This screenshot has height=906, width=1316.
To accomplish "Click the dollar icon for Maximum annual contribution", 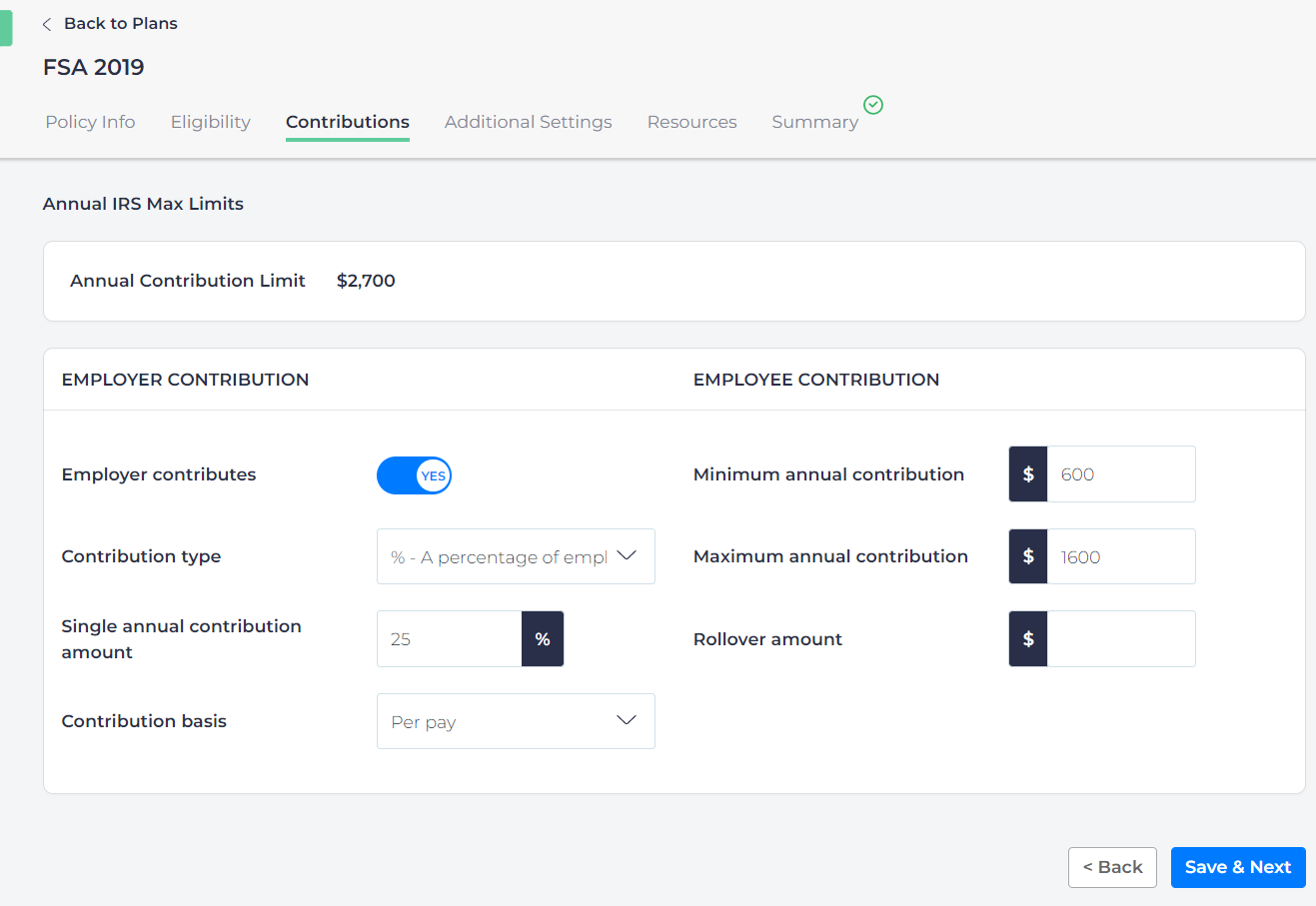I will (1028, 556).
